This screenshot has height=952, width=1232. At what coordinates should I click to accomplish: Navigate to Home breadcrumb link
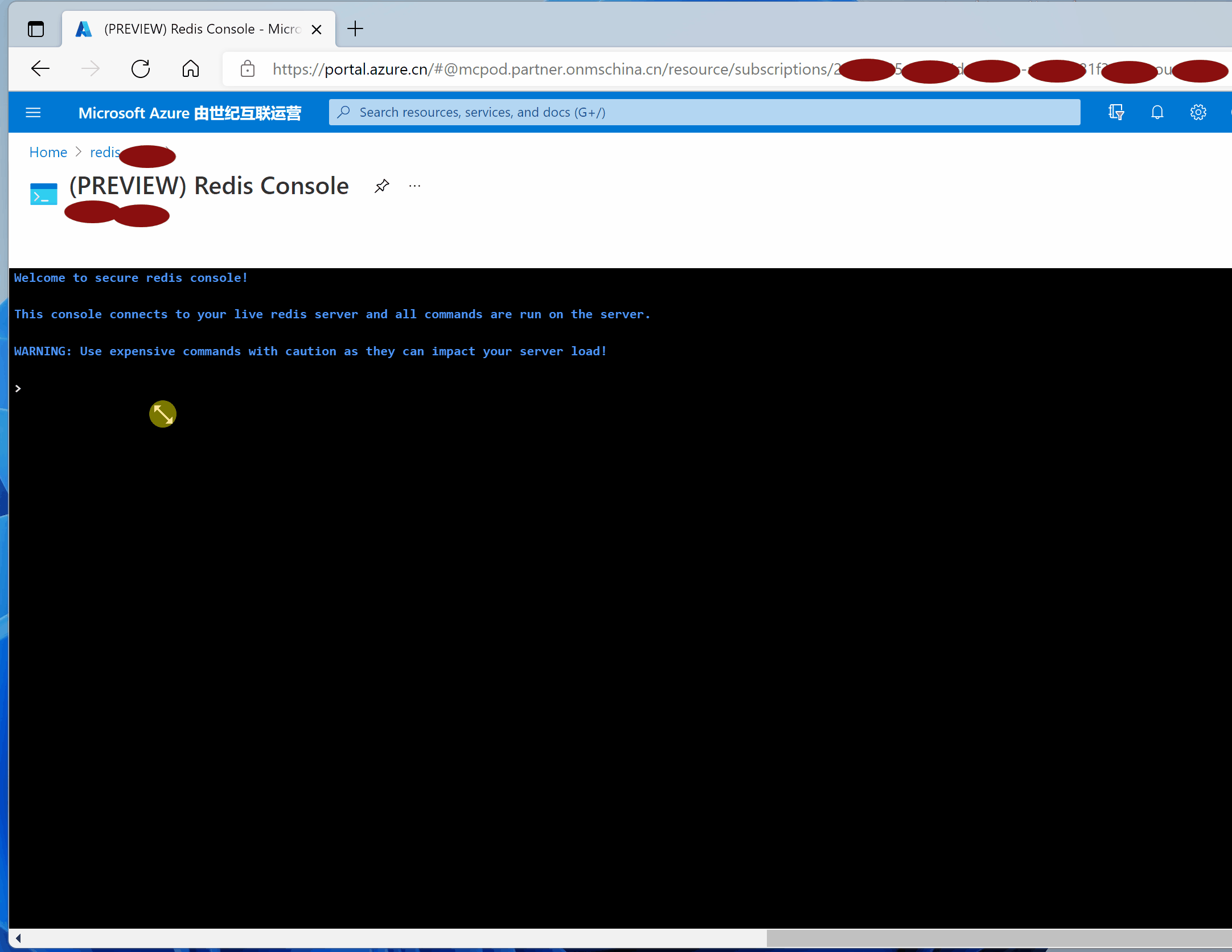pos(48,152)
